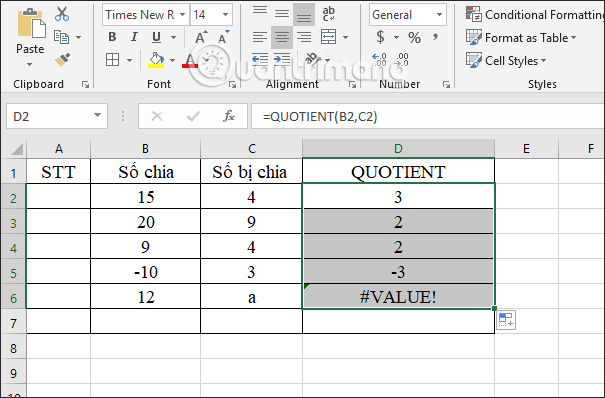Click formula bar with =QUOTIENT(B2,C2)
The image size is (605, 398).
pyautogui.click(x=428, y=116)
